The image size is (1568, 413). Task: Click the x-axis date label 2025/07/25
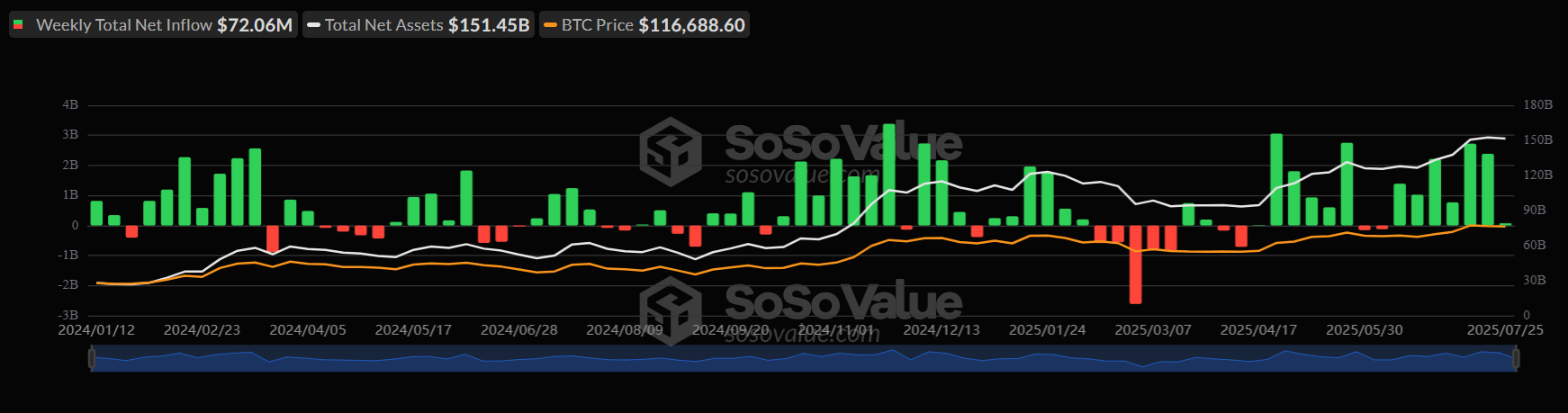click(1505, 330)
